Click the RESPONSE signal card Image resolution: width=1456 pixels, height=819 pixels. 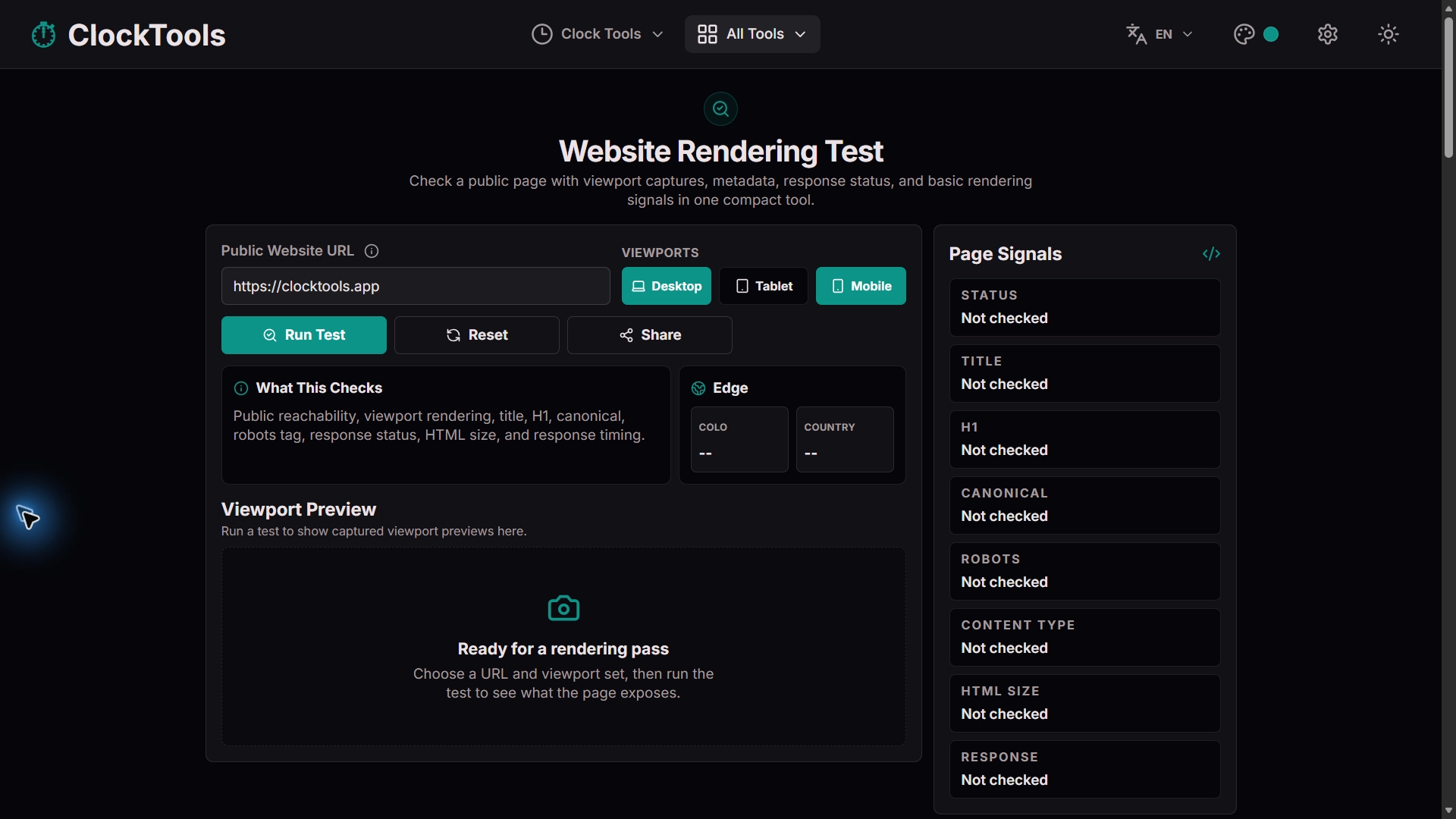coord(1084,769)
